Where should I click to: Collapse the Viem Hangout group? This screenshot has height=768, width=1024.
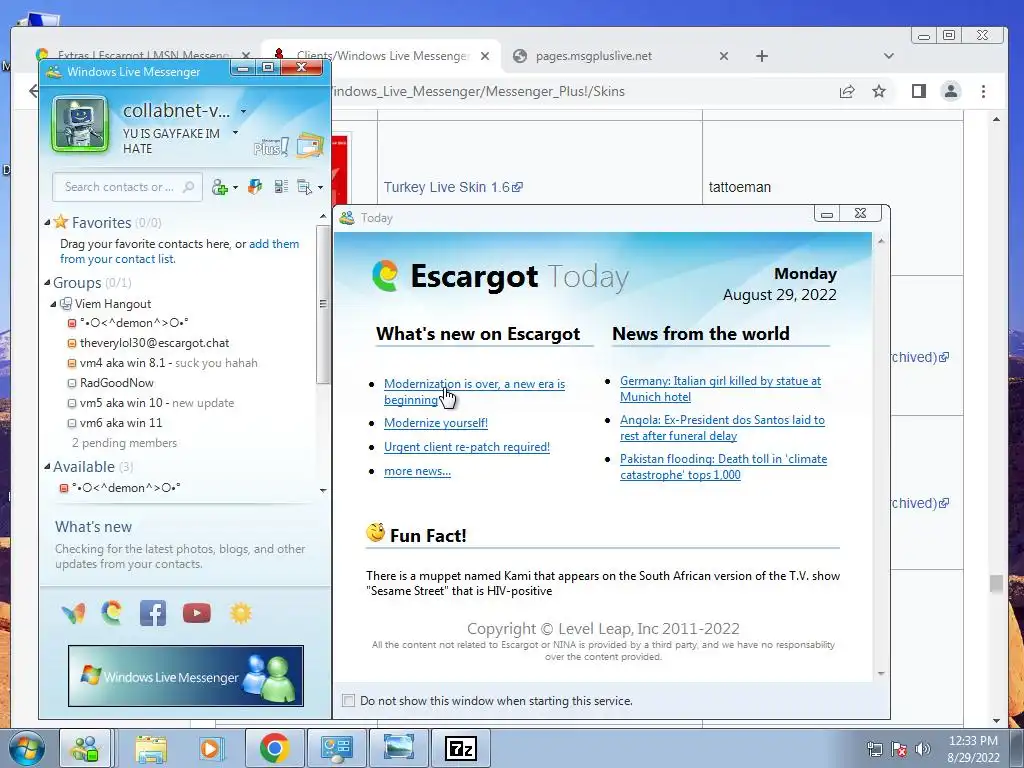click(54, 304)
